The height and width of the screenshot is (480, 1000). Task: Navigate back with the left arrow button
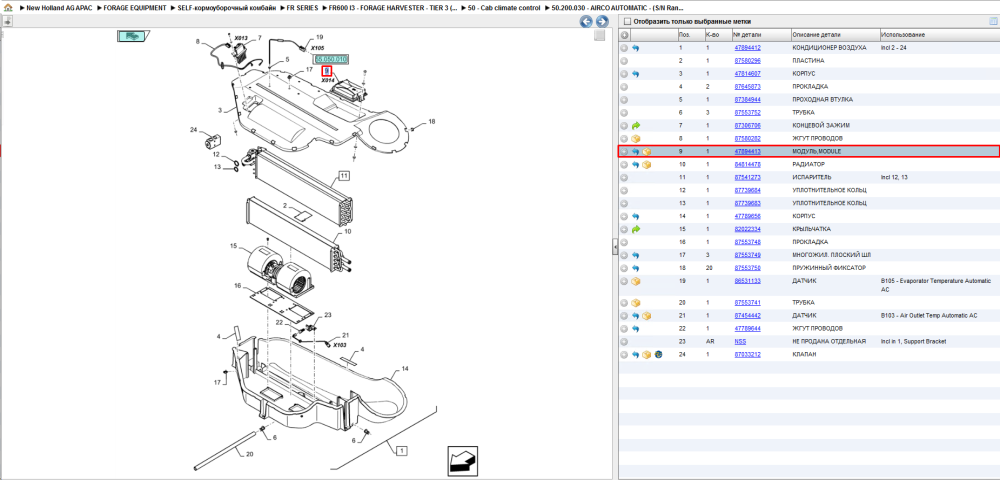click(586, 21)
